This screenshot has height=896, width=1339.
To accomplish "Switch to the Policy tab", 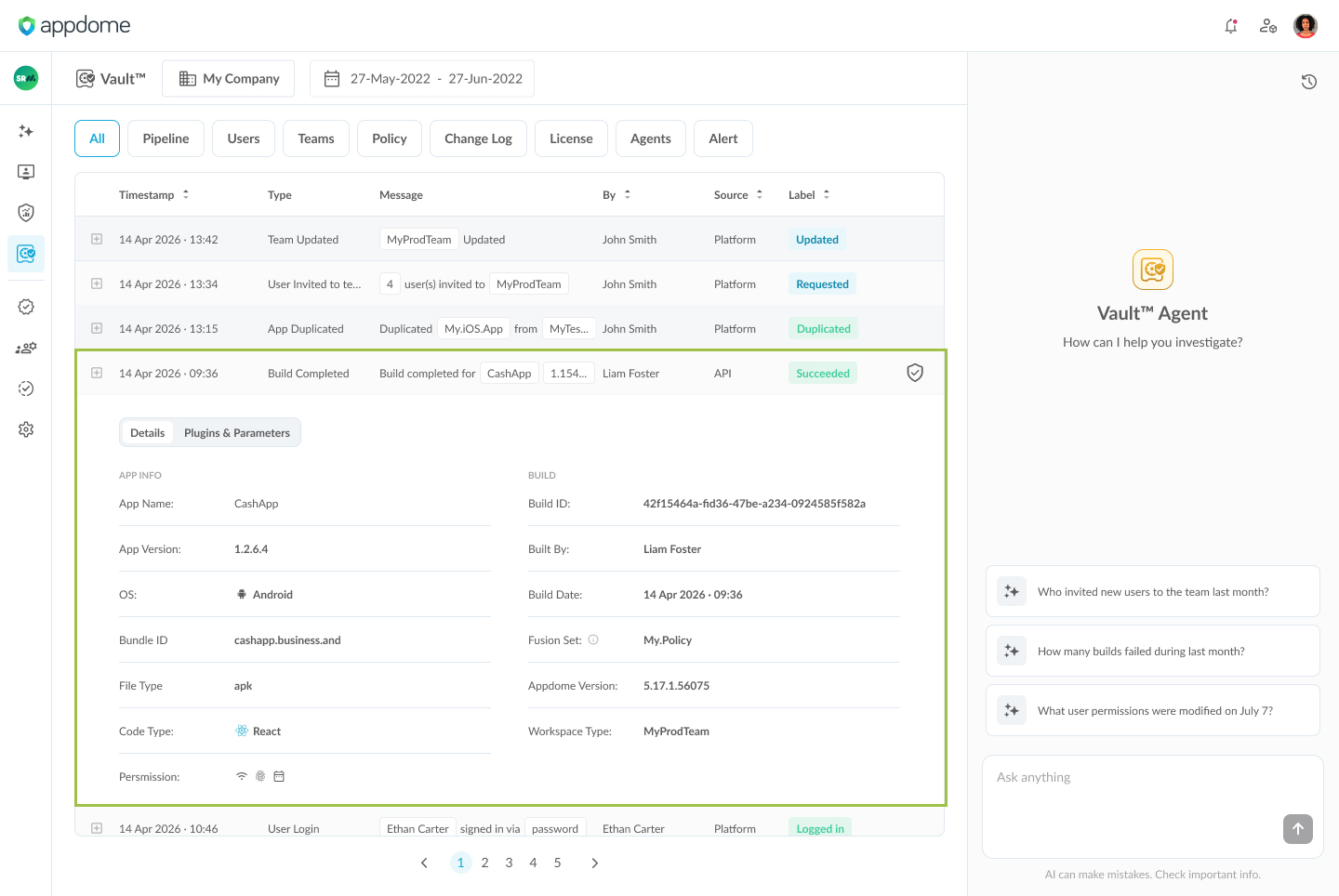I will tap(390, 138).
